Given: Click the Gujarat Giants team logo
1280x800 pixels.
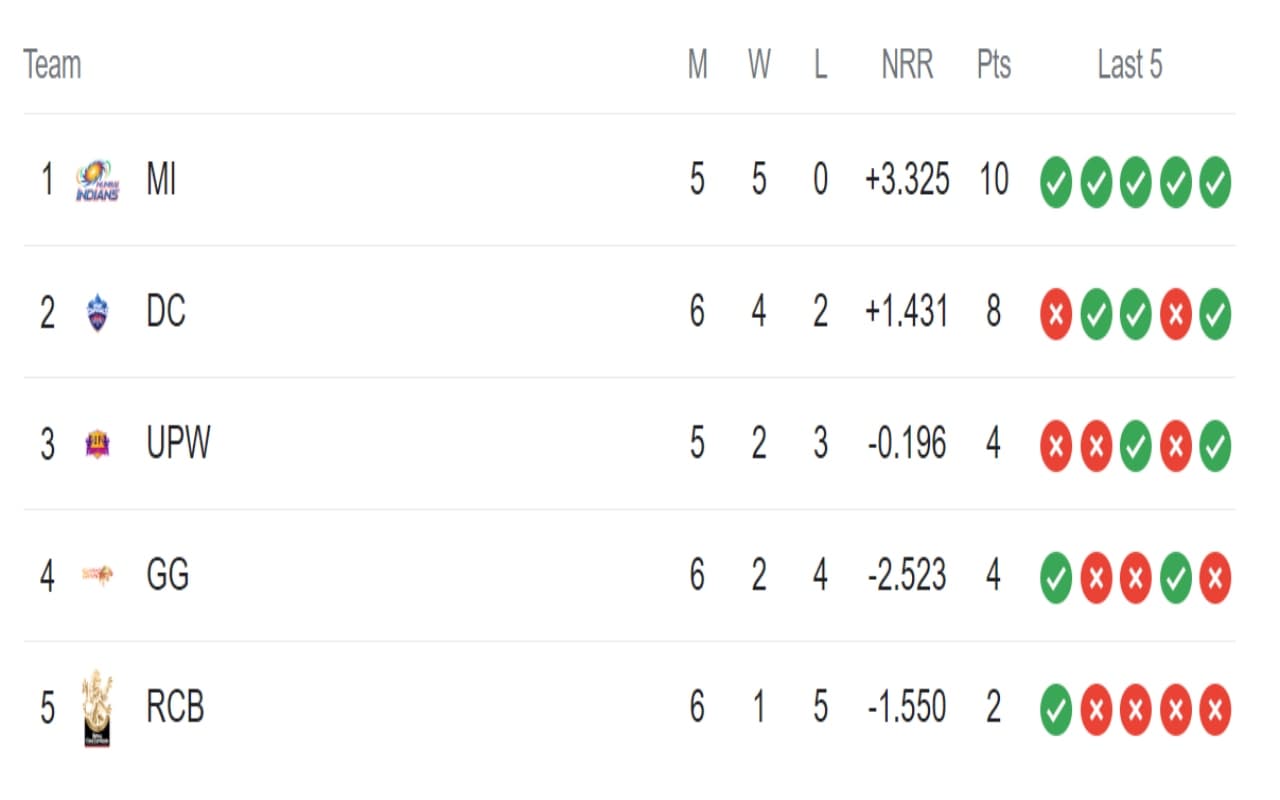Looking at the screenshot, I should 97,575.
